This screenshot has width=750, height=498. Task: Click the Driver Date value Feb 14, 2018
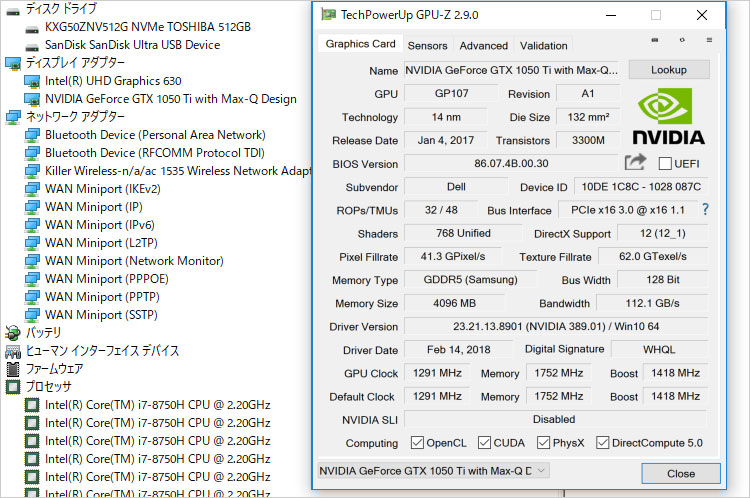click(x=458, y=349)
